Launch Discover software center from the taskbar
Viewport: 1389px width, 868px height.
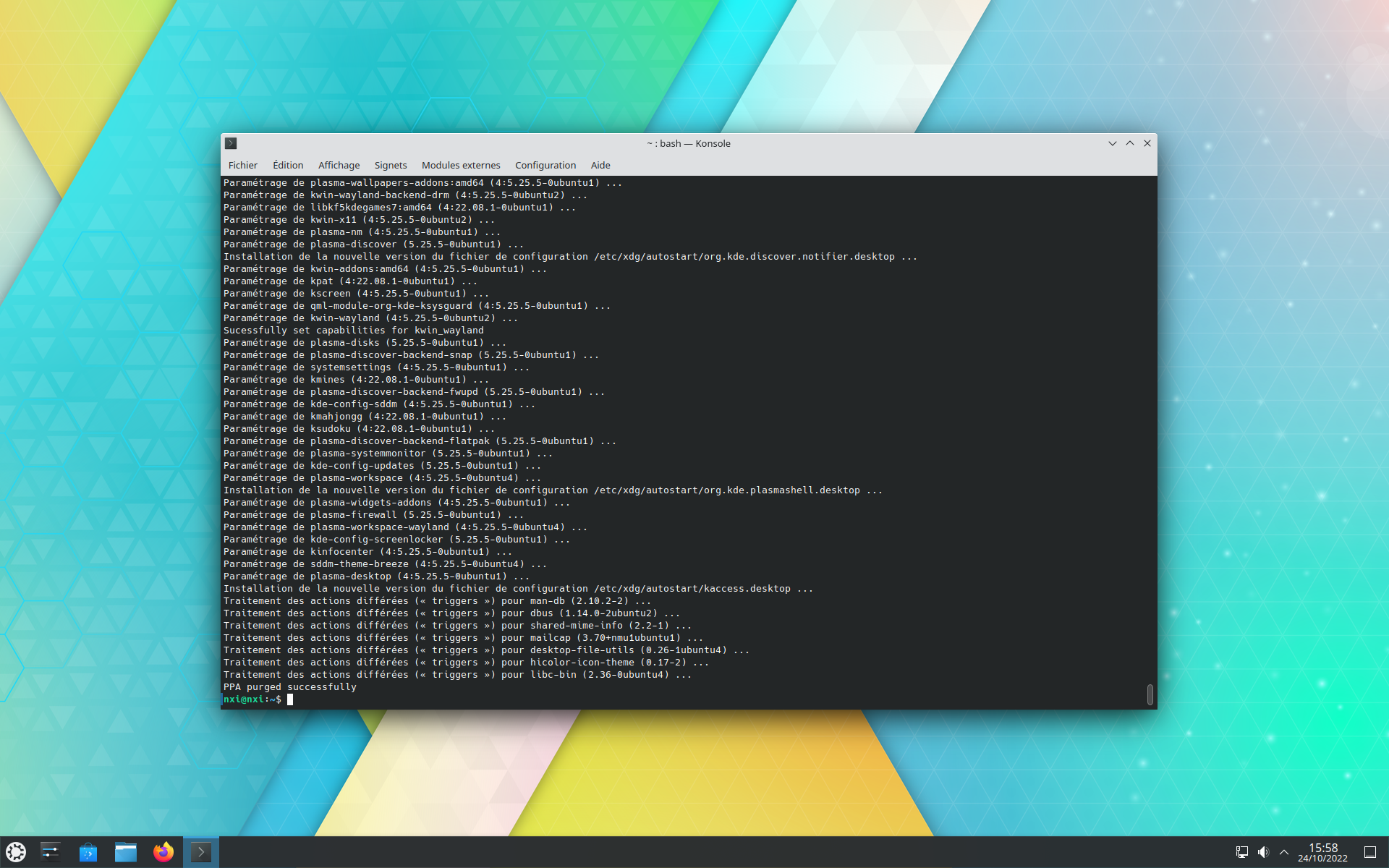[88, 852]
